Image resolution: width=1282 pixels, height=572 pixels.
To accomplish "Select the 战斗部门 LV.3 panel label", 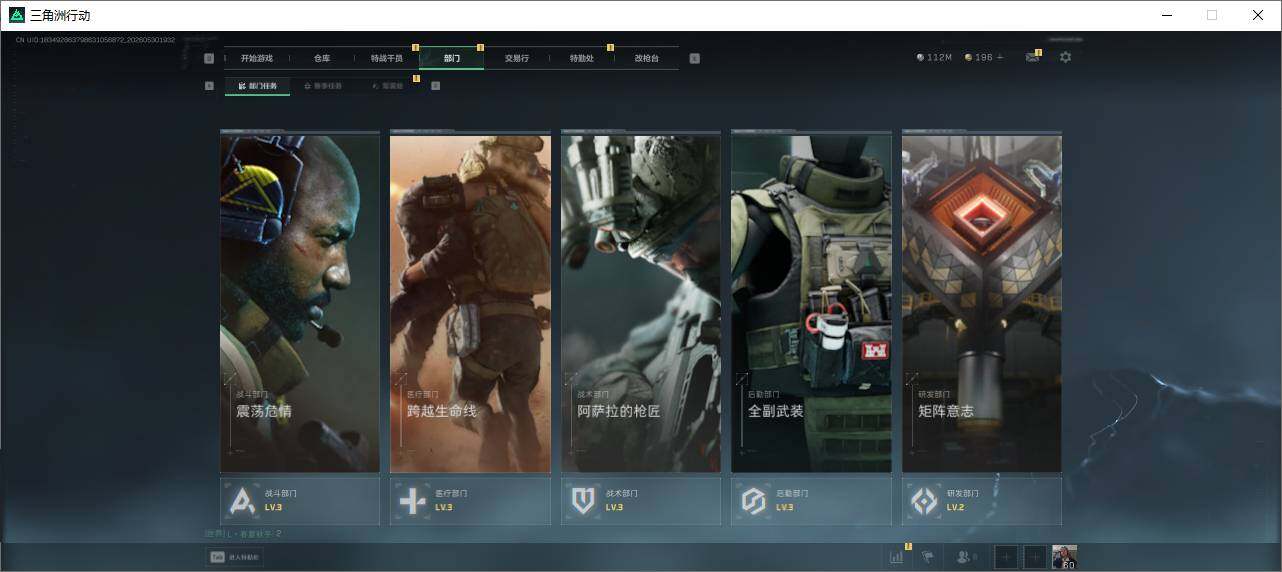I will tap(281, 500).
